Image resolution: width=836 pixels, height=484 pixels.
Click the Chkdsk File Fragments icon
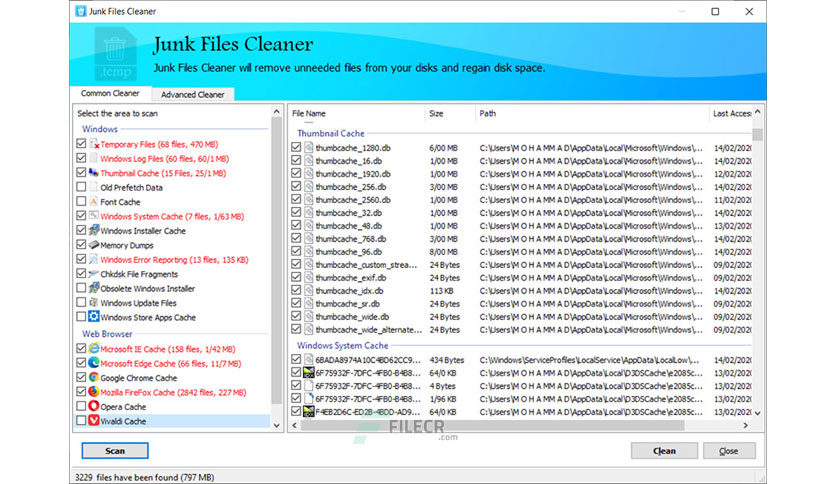94,273
